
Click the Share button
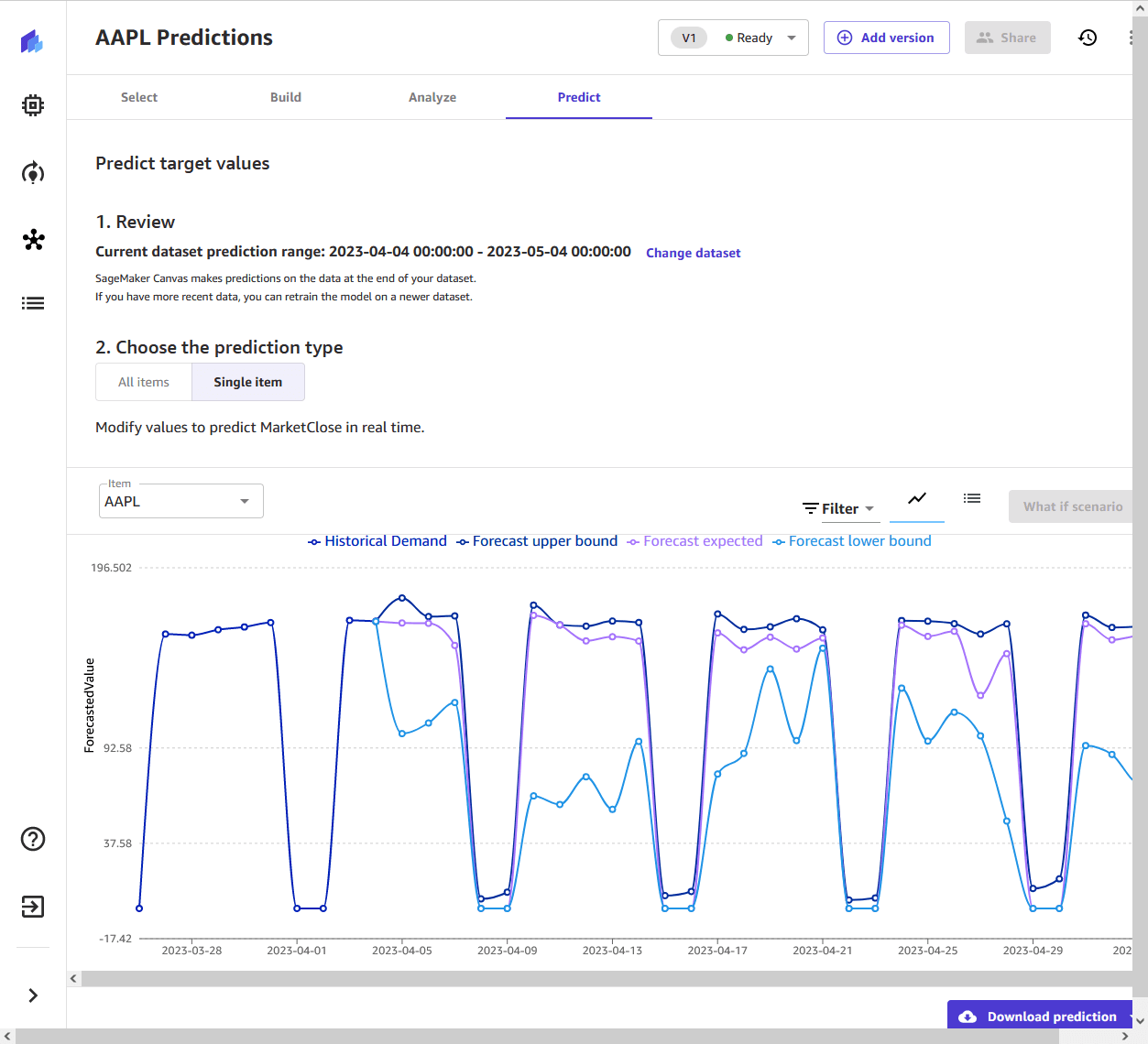coord(1007,38)
